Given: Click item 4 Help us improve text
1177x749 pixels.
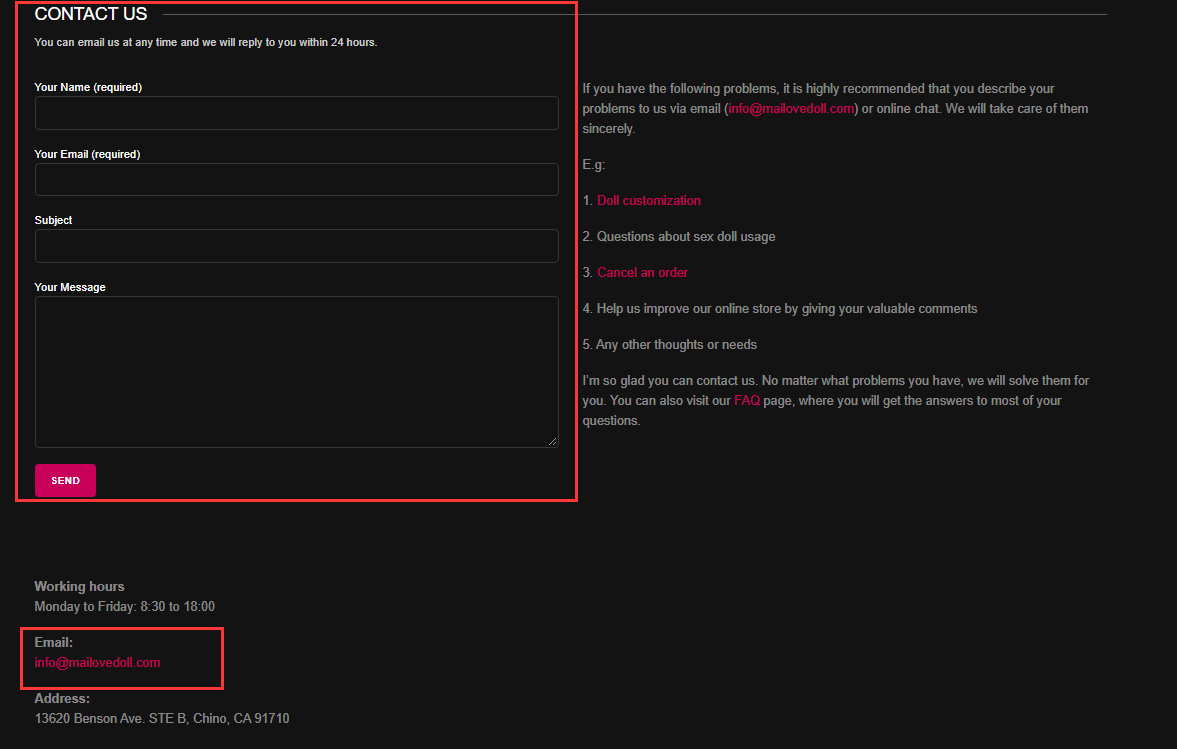Looking at the screenshot, I should [780, 308].
